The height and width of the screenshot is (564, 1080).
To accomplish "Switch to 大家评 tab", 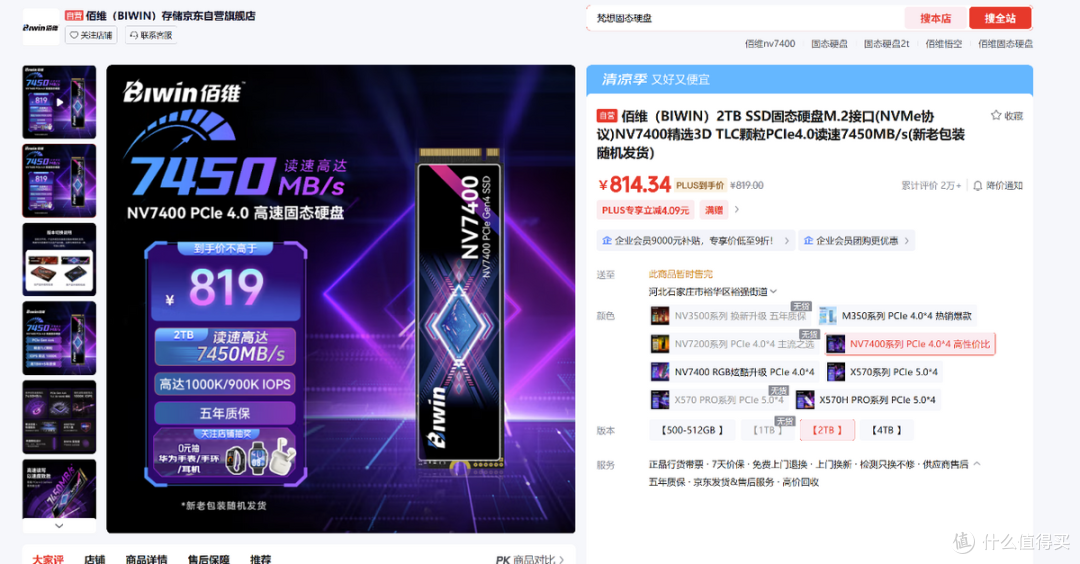I will [48, 559].
